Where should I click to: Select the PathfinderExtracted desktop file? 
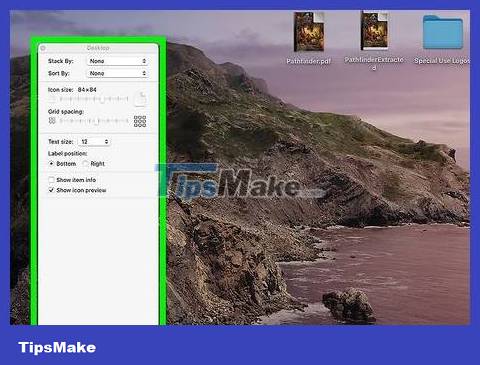pyautogui.click(x=374, y=30)
